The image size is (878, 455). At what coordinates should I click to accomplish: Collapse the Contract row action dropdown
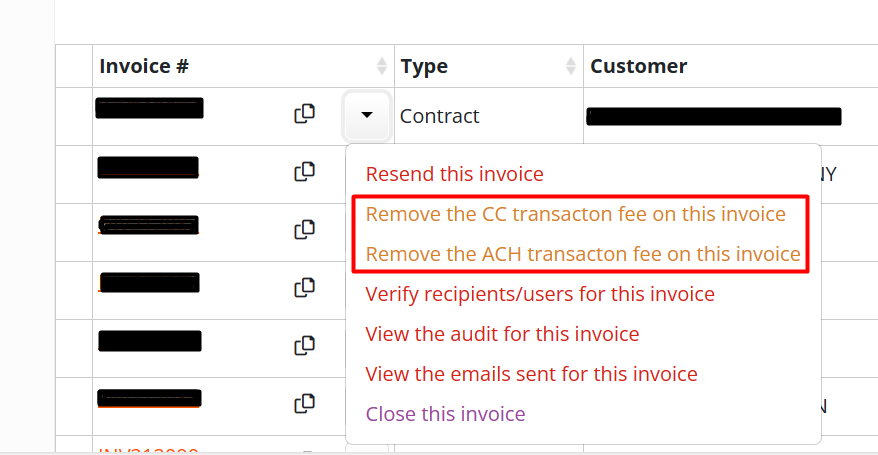[x=367, y=115]
